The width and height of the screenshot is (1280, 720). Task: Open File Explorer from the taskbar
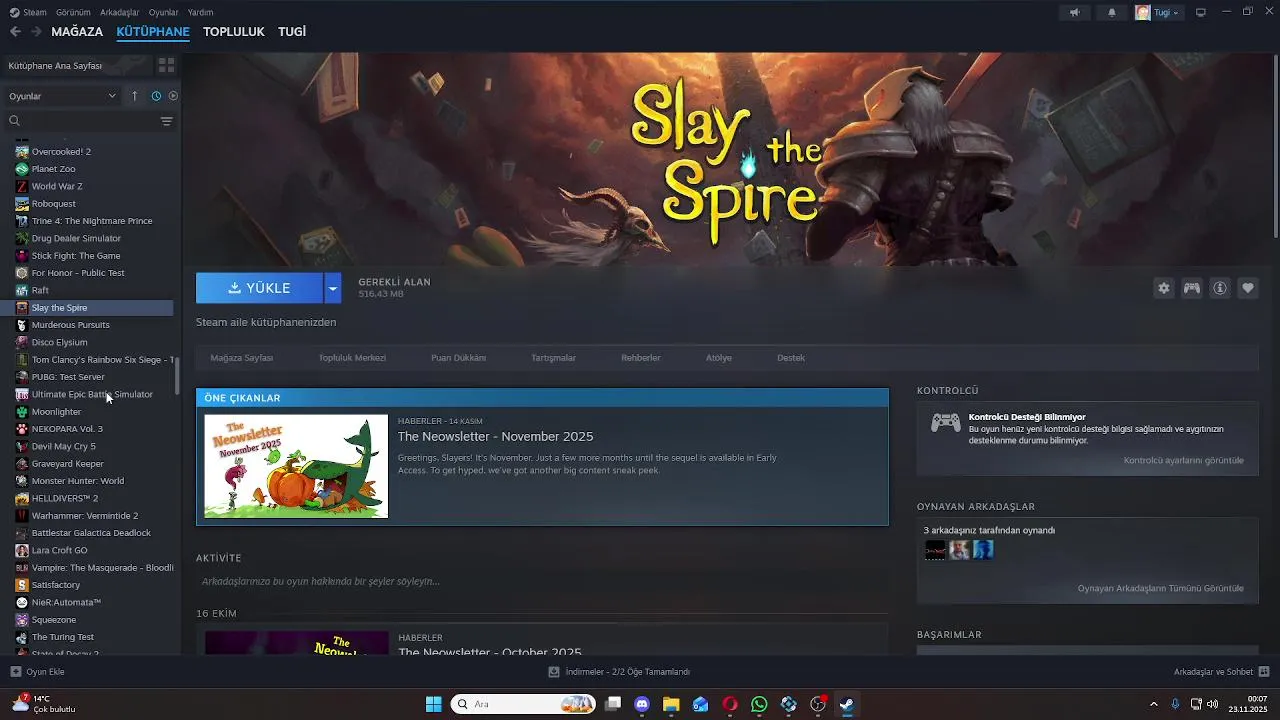coord(671,704)
